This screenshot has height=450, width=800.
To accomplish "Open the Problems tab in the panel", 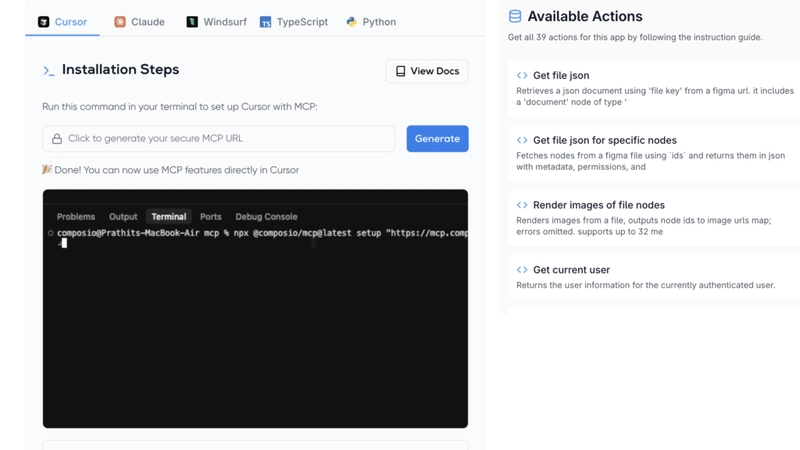I will point(76,217).
